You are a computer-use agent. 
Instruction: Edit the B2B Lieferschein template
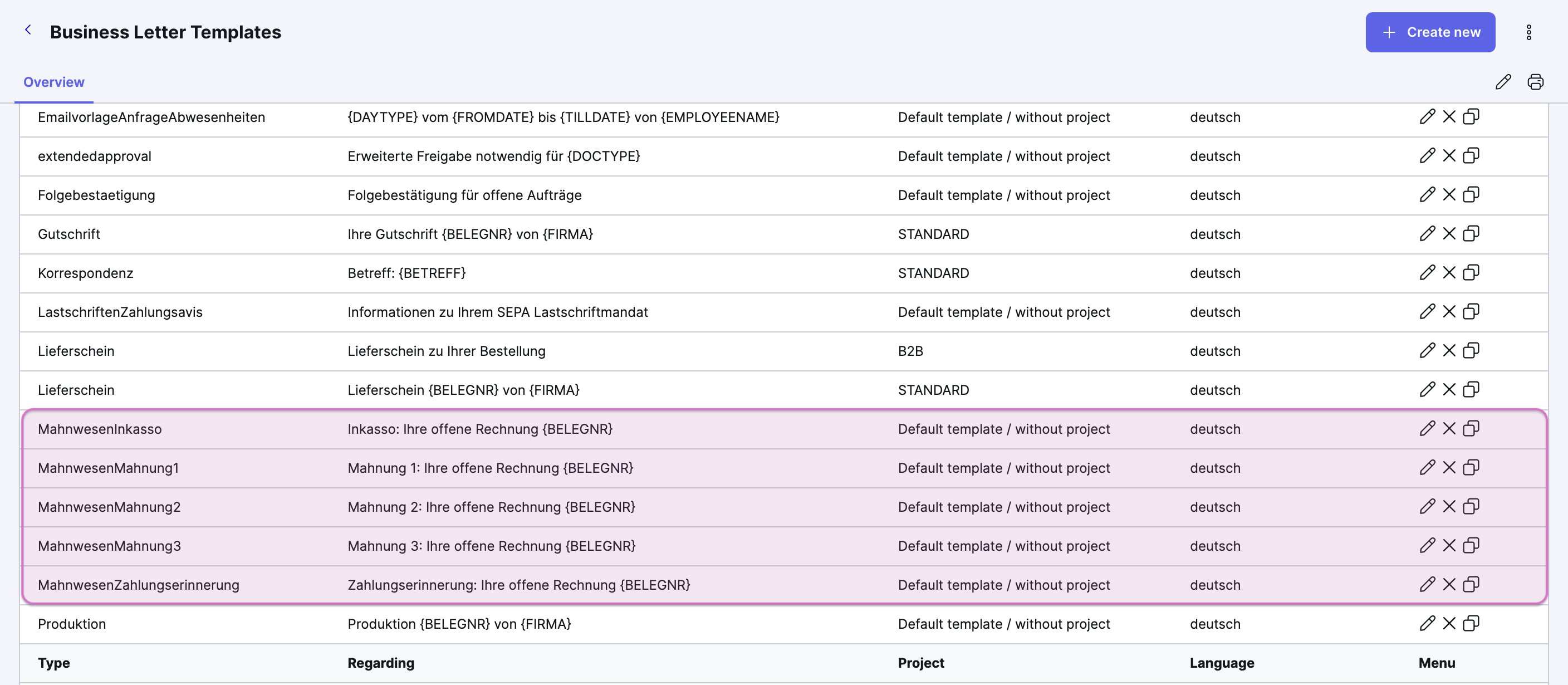point(1427,351)
